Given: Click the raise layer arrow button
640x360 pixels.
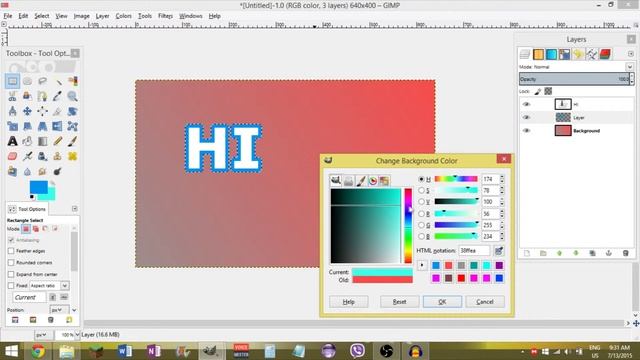Looking at the screenshot, I should click(x=560, y=253).
